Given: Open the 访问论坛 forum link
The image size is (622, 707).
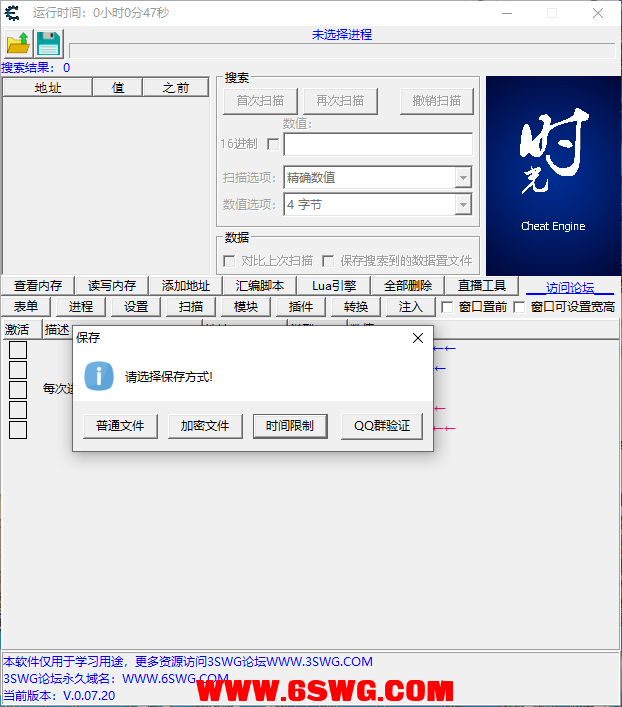Looking at the screenshot, I should [570, 287].
